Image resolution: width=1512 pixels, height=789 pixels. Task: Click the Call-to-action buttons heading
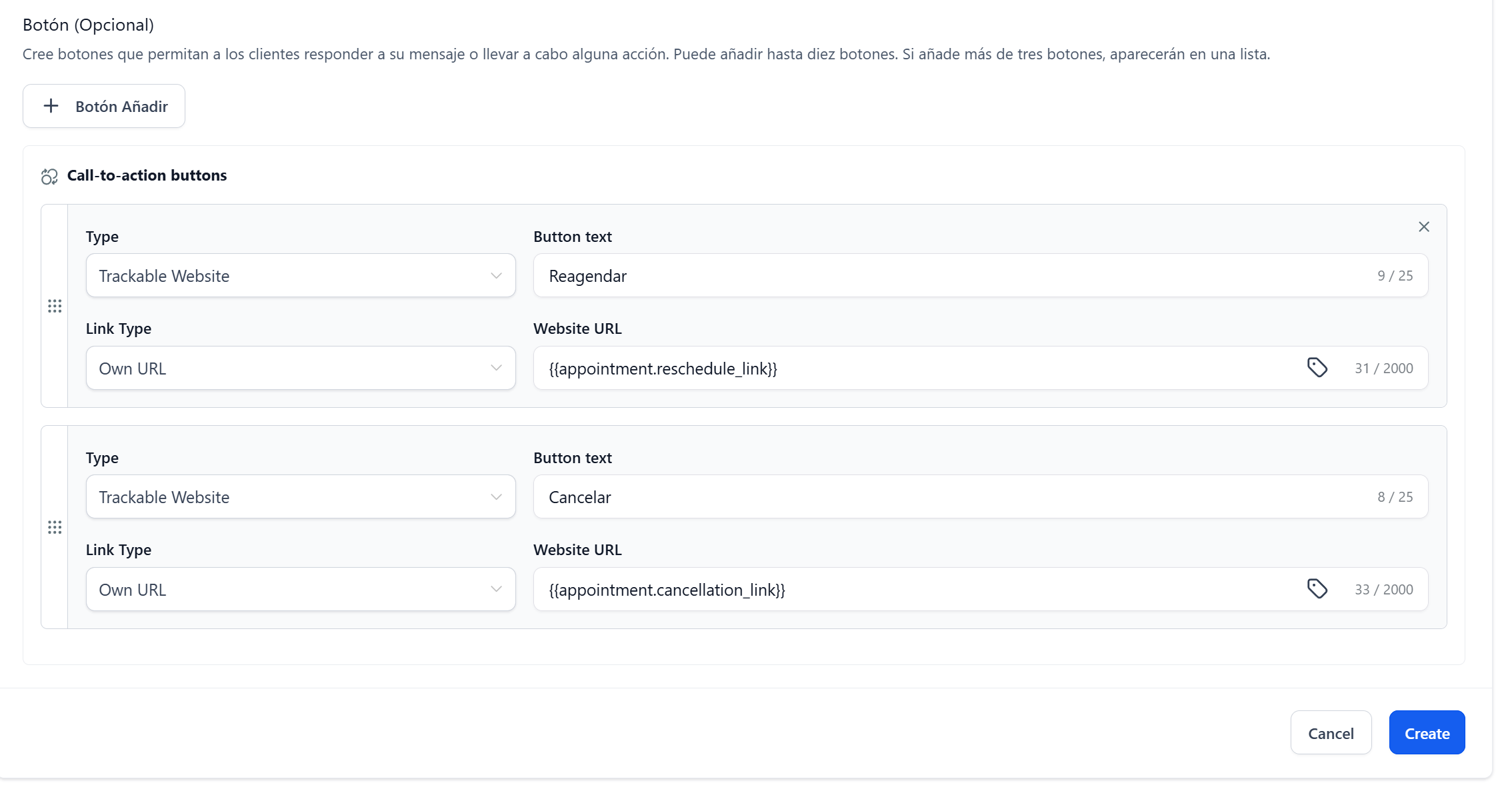[147, 175]
